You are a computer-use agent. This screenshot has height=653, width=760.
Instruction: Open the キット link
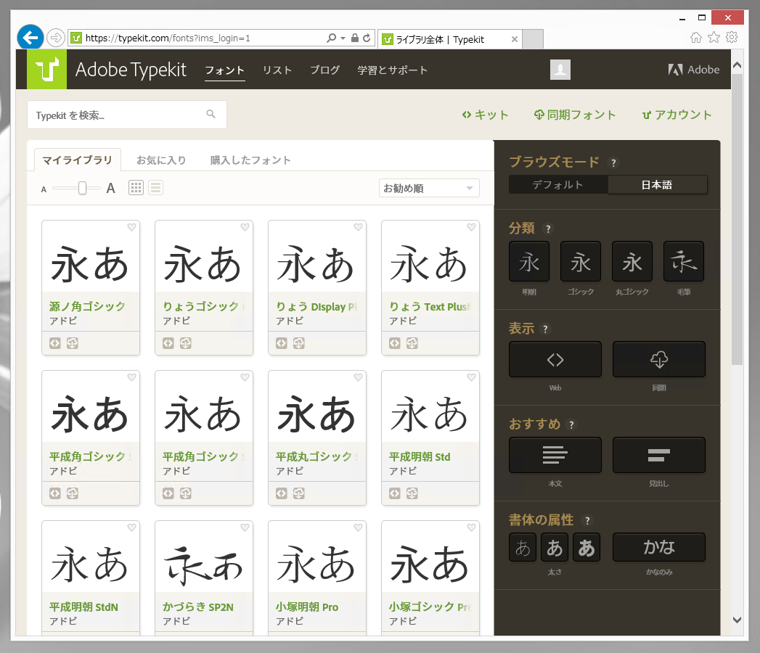(485, 115)
